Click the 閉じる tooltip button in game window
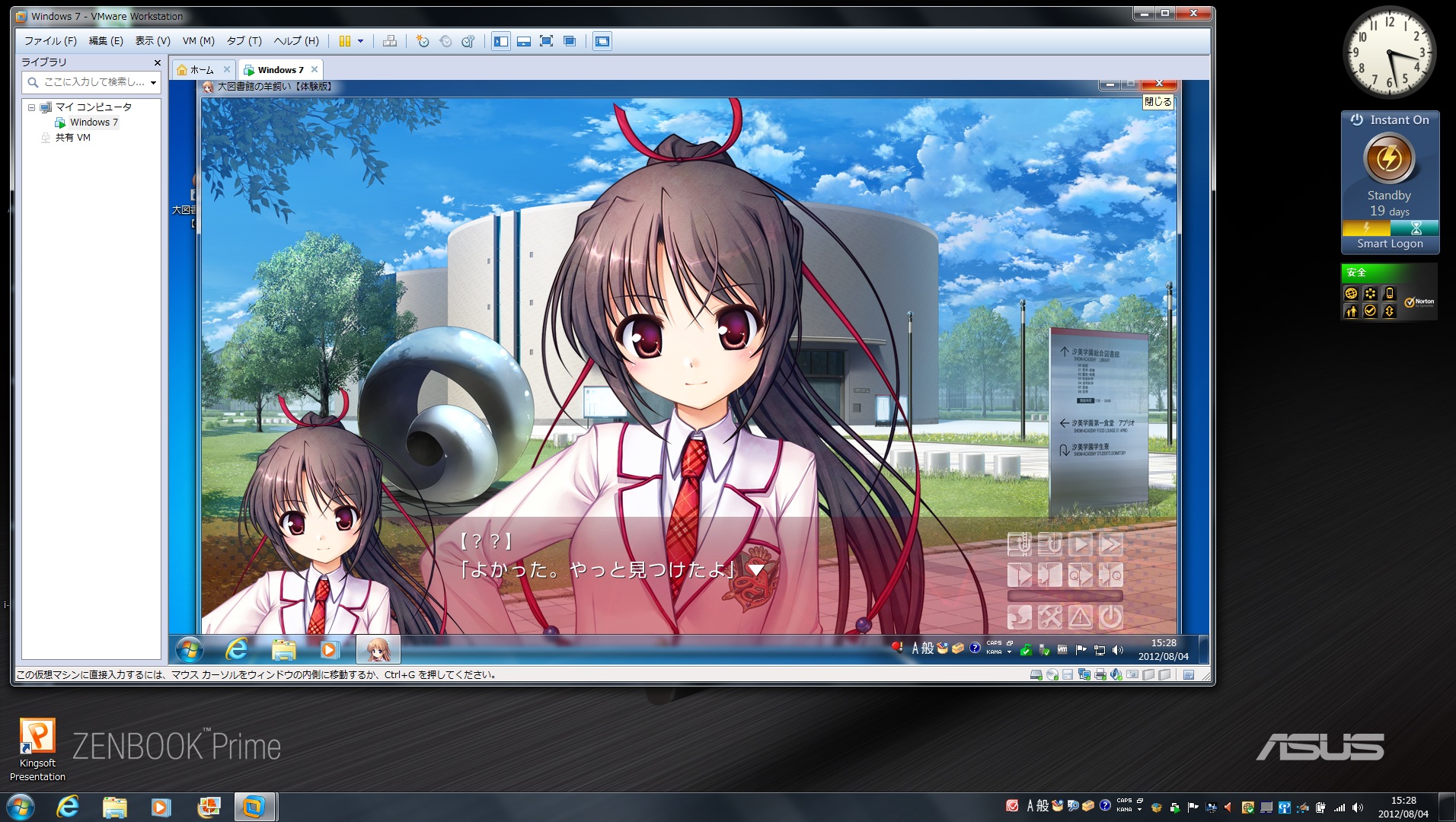The image size is (1456, 822). coord(1158,102)
